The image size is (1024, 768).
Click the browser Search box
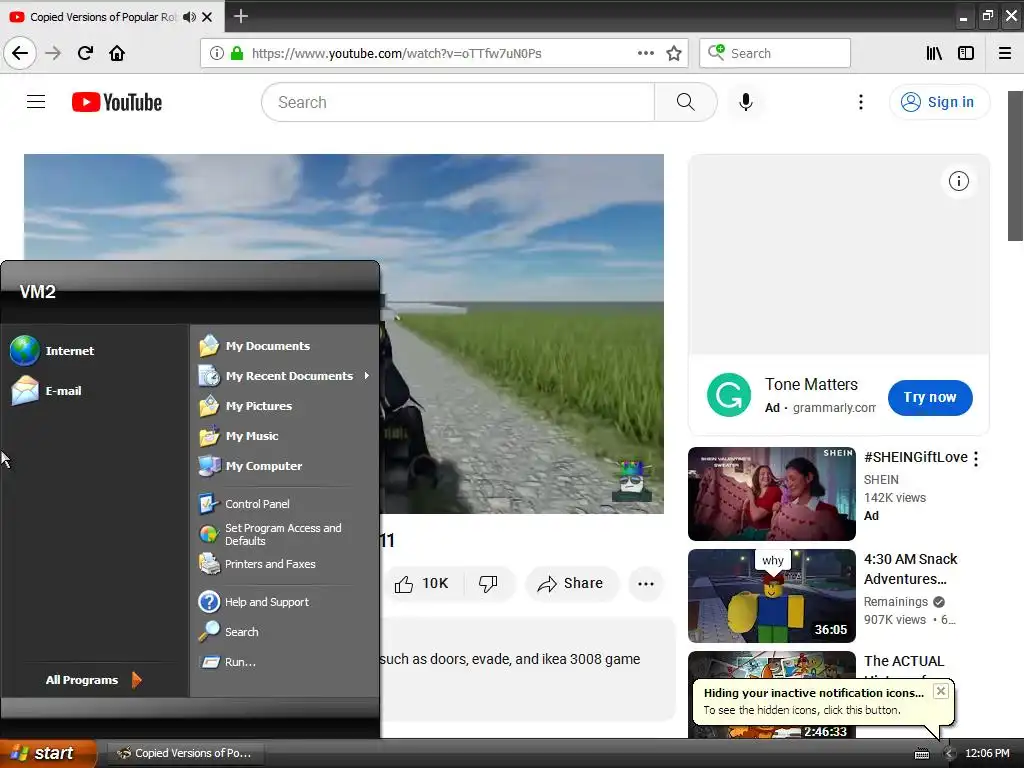[775, 53]
